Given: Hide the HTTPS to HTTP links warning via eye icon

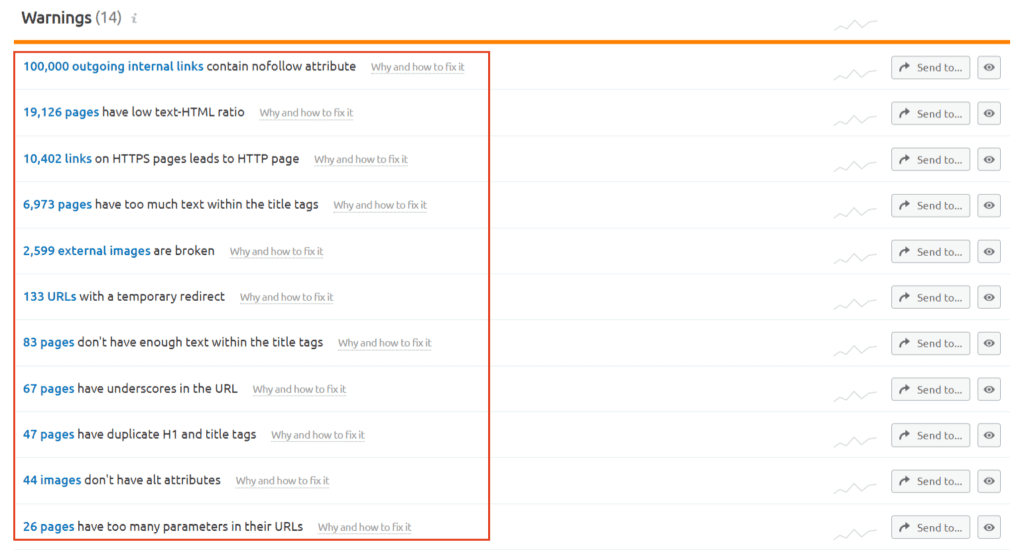Looking at the screenshot, I should [x=989, y=159].
